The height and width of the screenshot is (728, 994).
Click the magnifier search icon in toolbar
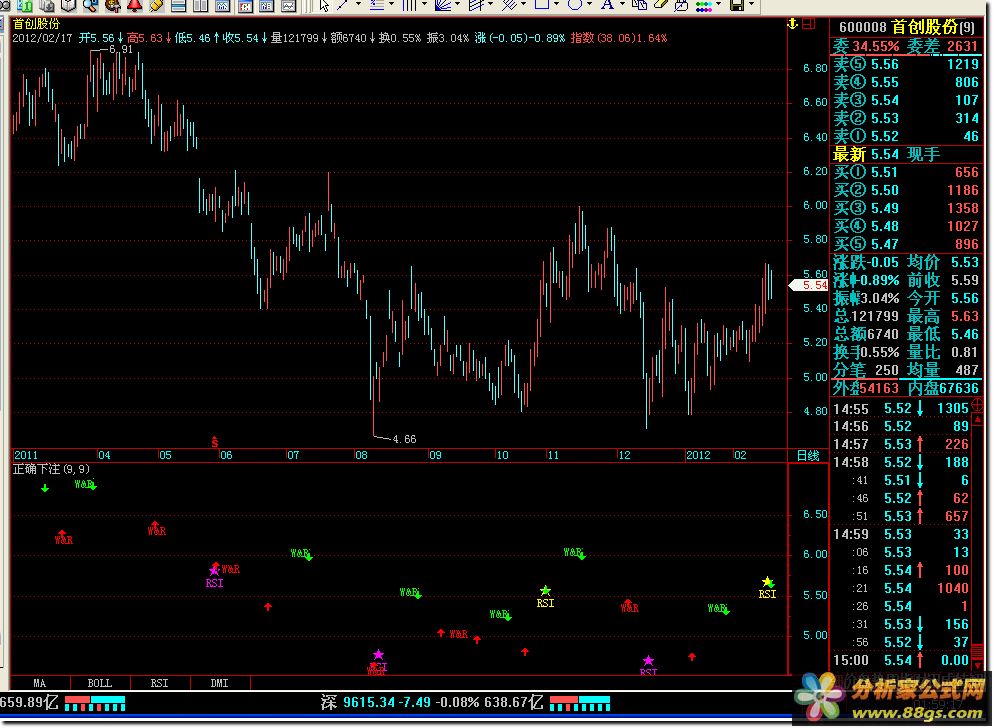tap(90, 6)
